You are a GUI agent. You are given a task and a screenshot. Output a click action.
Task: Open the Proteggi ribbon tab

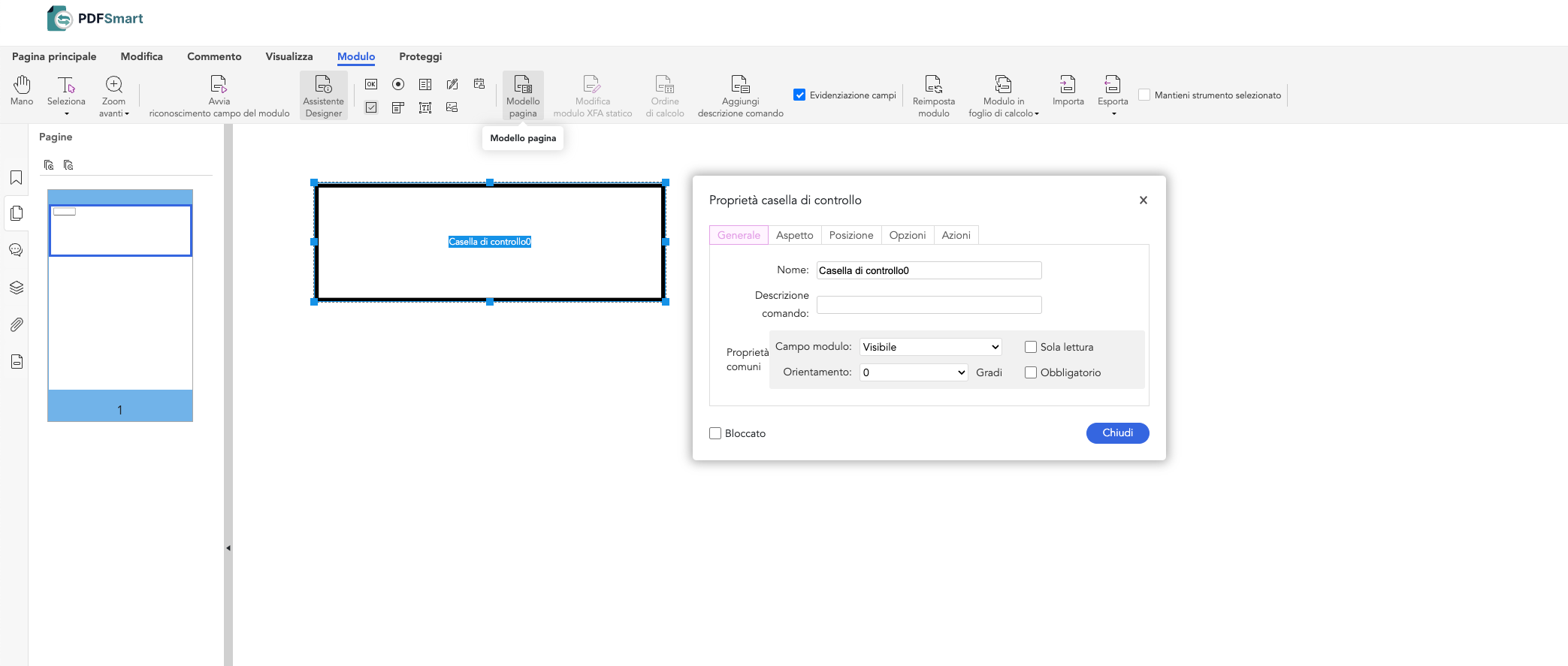click(x=420, y=56)
